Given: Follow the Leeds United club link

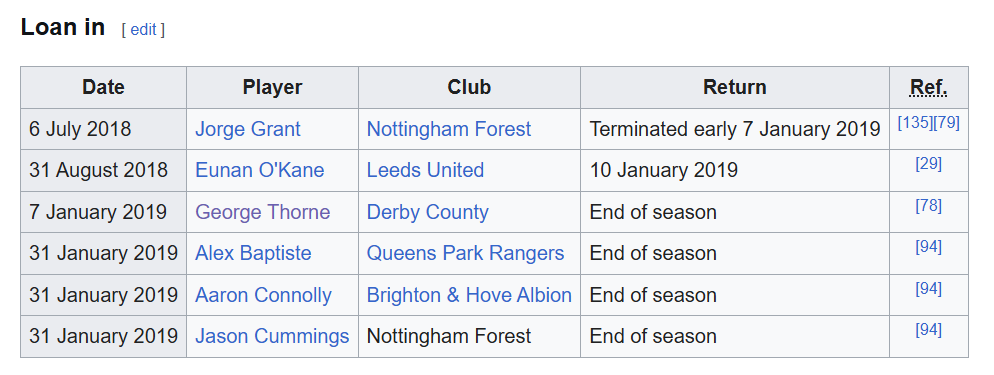Looking at the screenshot, I should (x=425, y=170).
